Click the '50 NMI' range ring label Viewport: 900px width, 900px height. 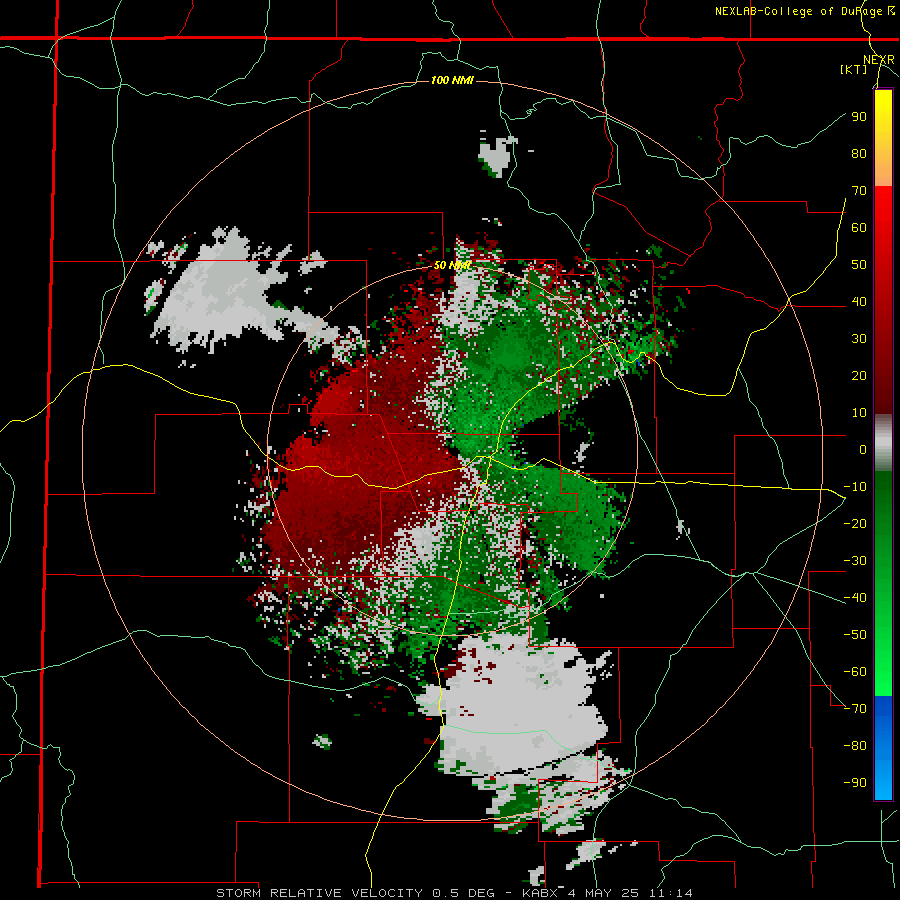point(452,265)
